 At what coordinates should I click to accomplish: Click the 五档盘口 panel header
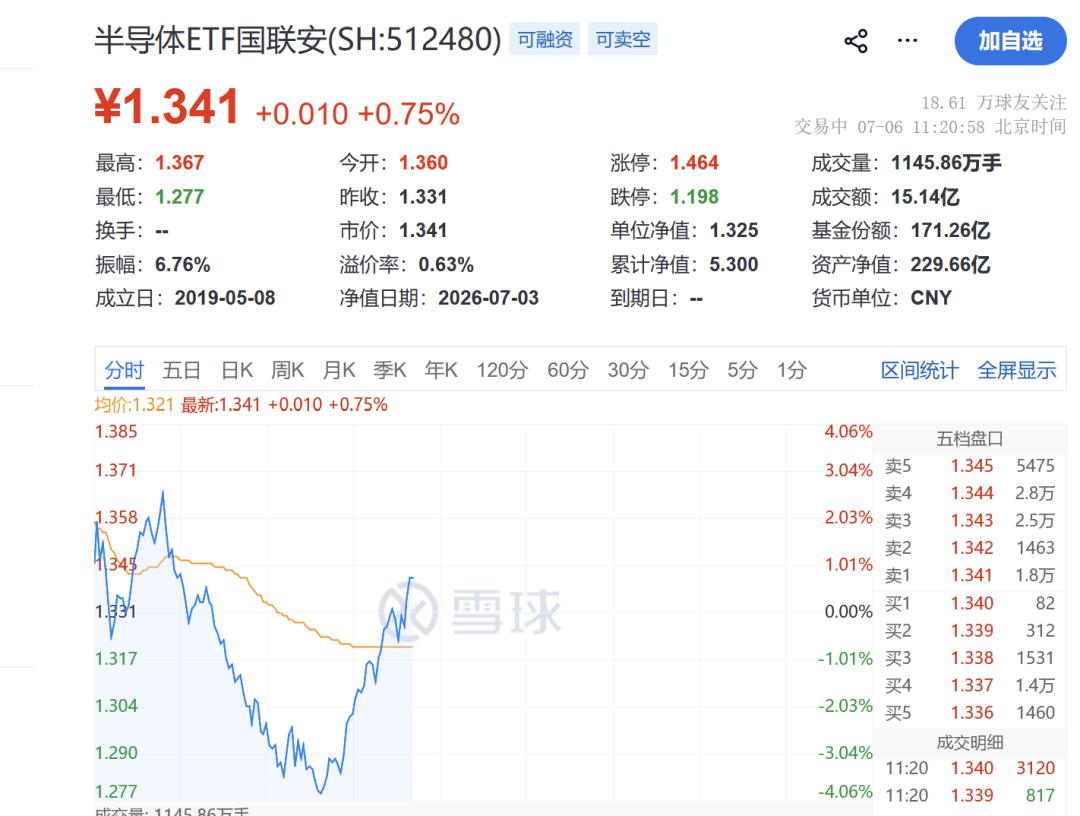coord(970,439)
